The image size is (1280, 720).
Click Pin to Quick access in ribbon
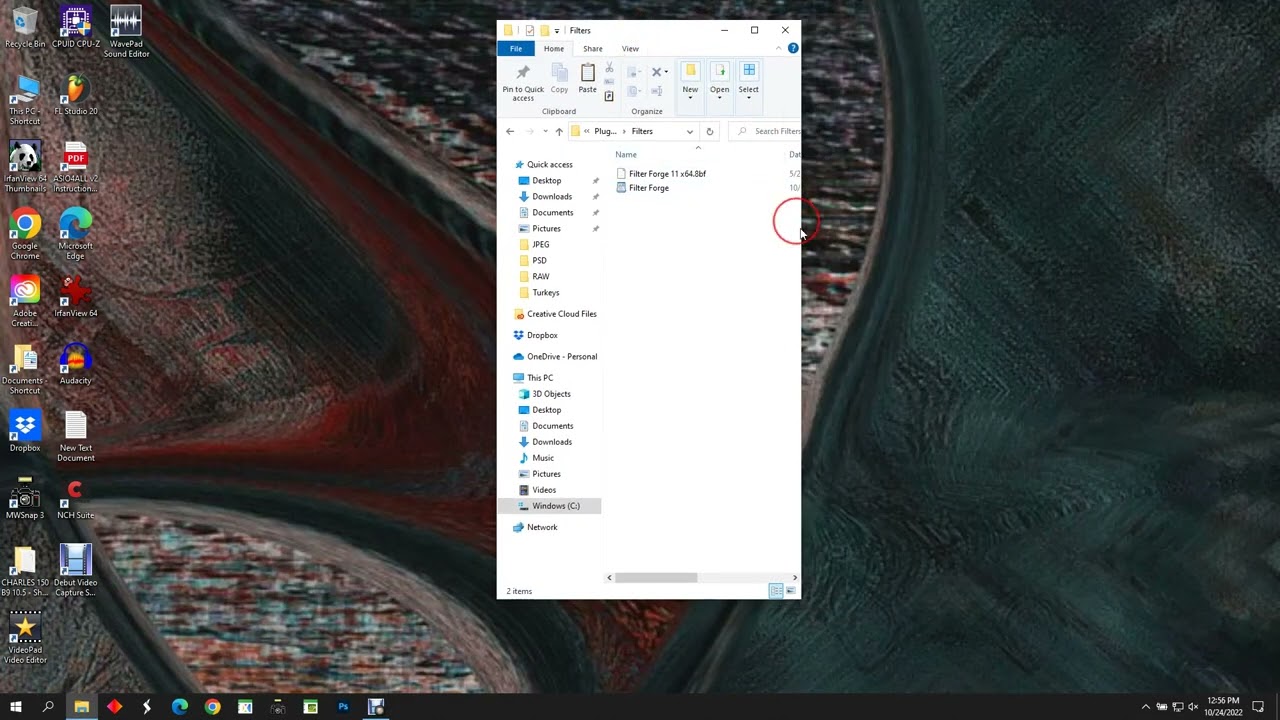(x=523, y=82)
